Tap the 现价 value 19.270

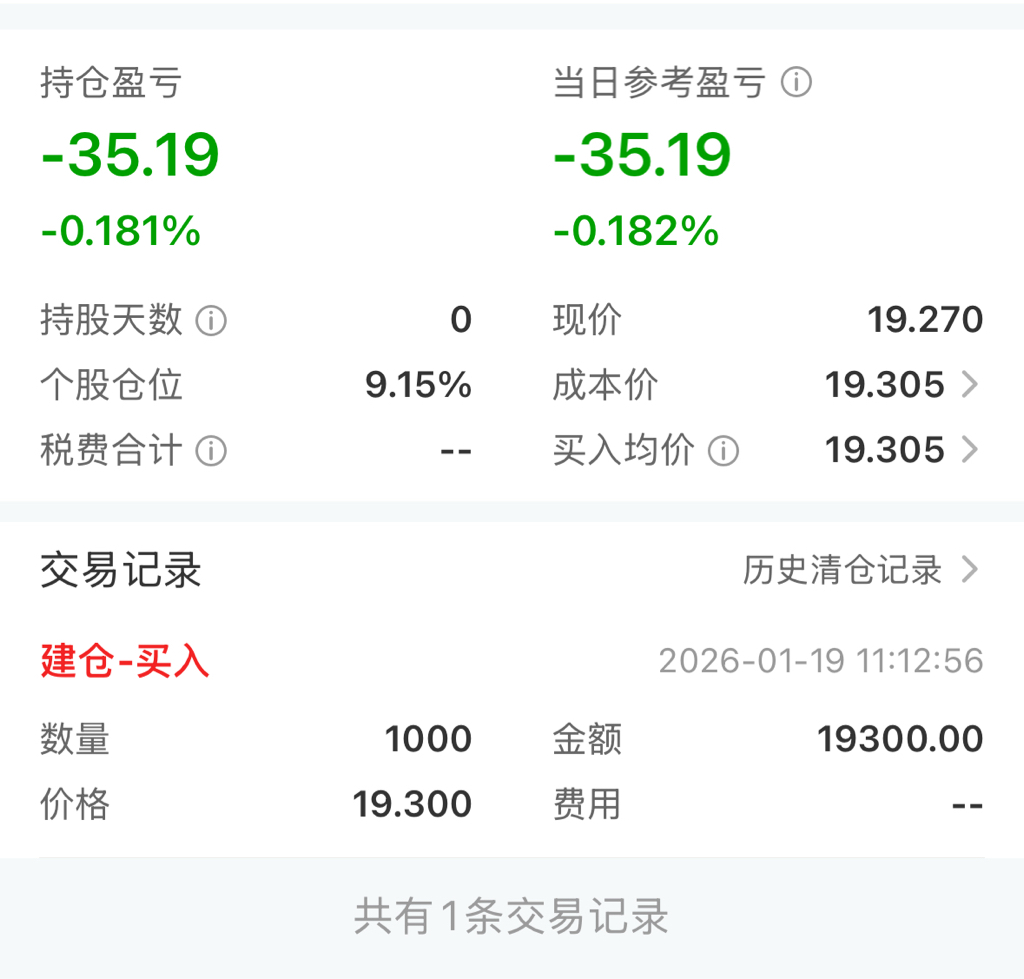click(x=925, y=321)
